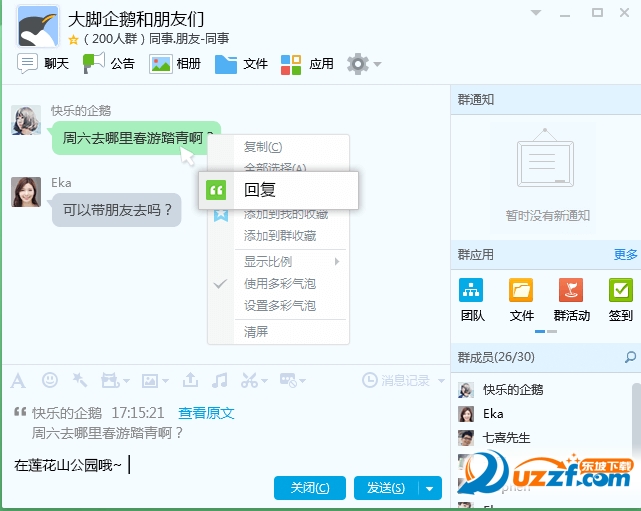Expand the send button dropdown arrow

click(430, 488)
